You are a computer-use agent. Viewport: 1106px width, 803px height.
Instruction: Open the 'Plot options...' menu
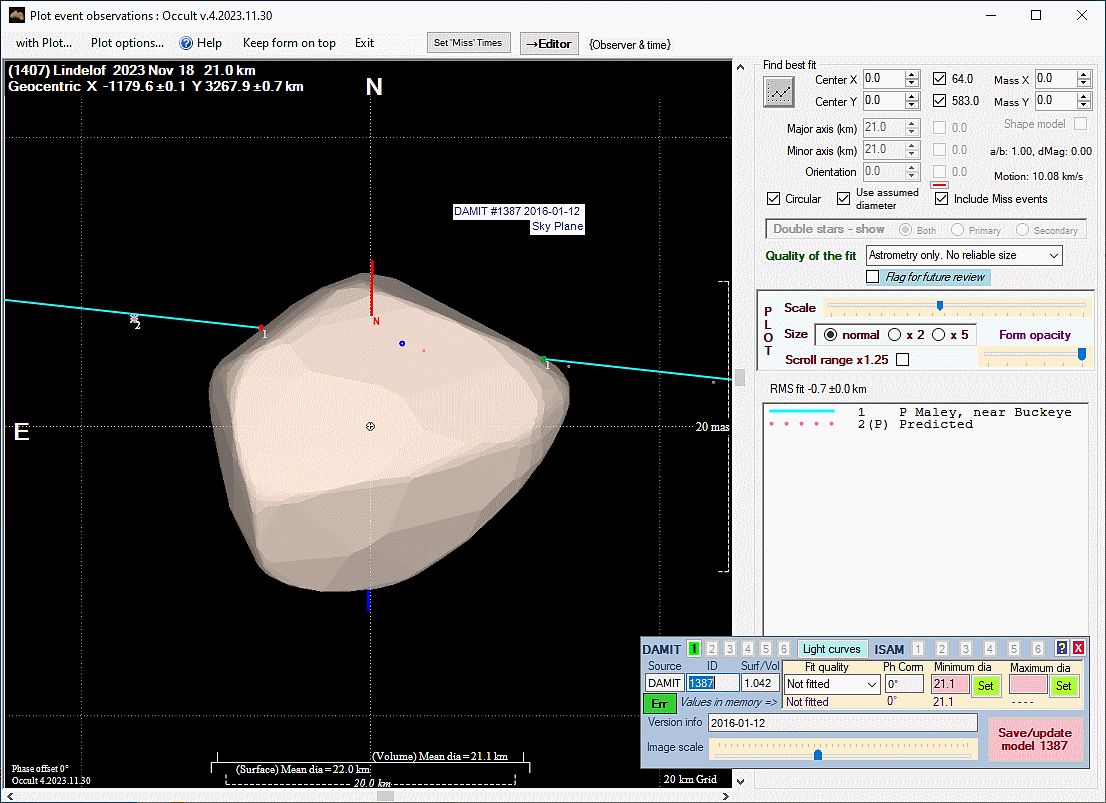click(x=127, y=43)
